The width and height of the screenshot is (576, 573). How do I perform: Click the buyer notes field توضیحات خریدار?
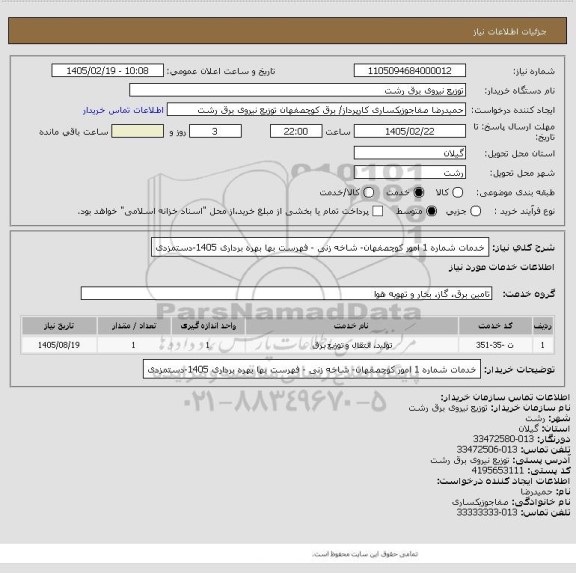click(312, 370)
